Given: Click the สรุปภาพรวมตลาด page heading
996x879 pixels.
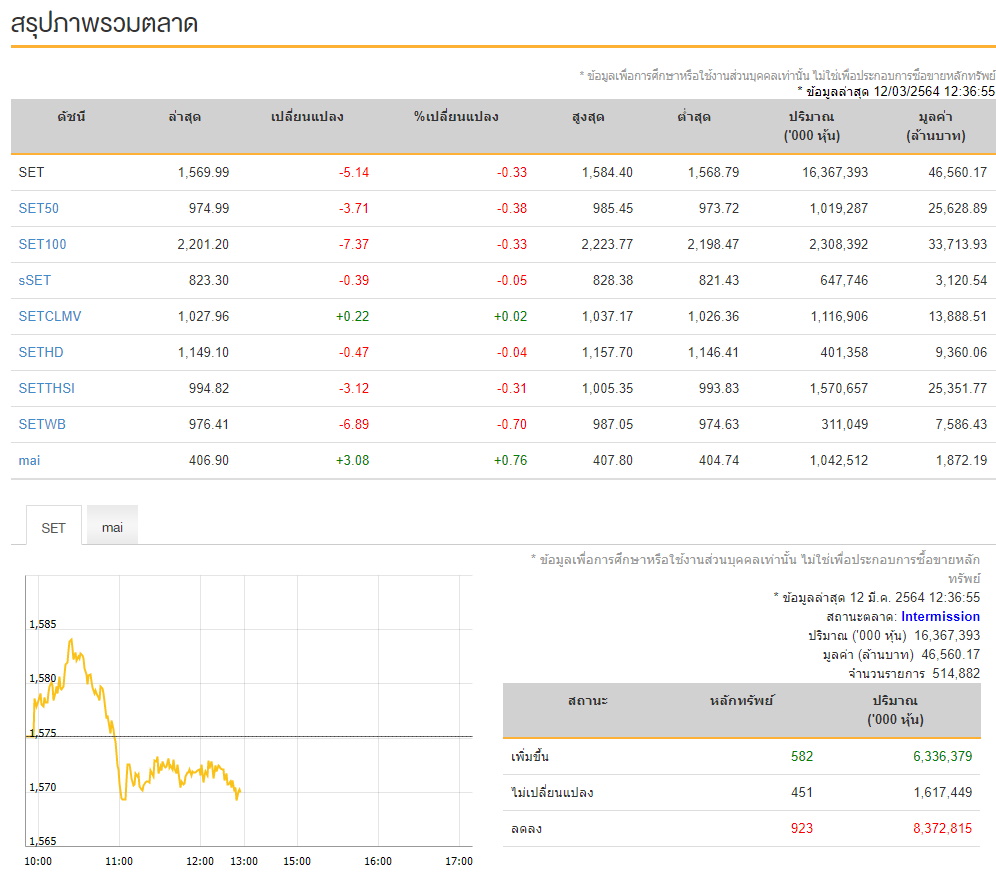Looking at the screenshot, I should click(104, 23).
